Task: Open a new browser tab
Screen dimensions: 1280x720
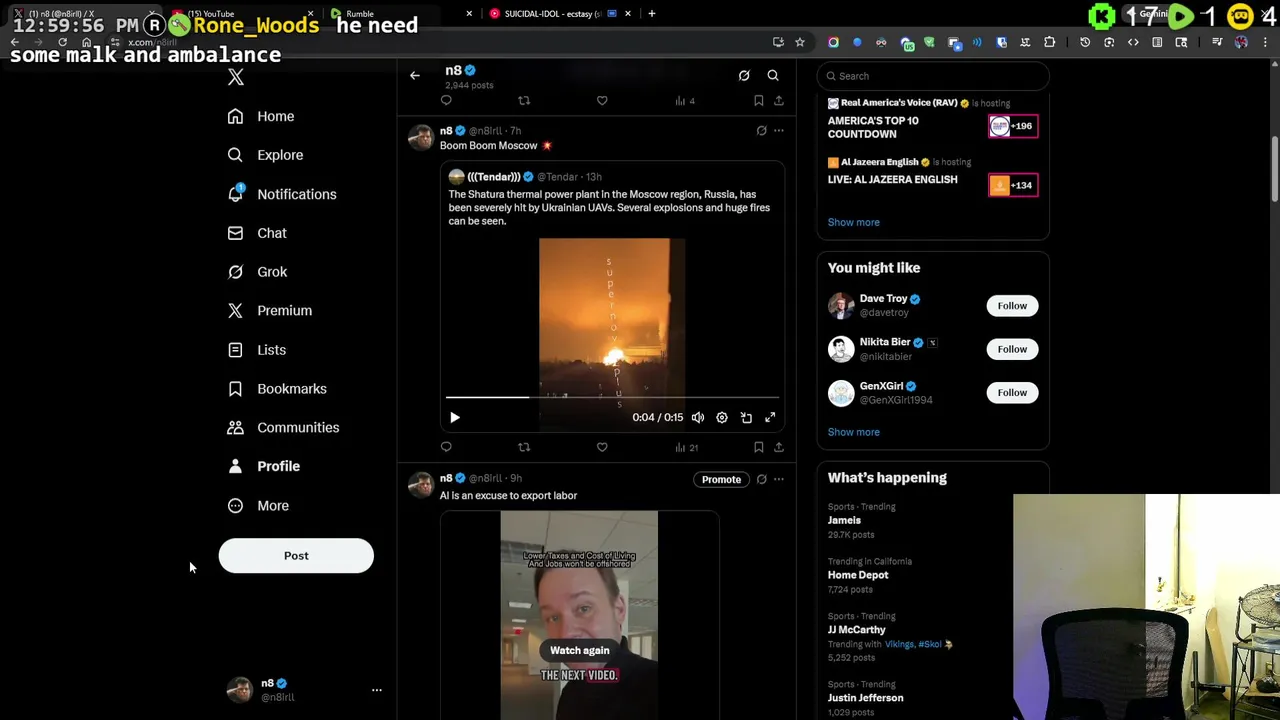Action: [652, 14]
